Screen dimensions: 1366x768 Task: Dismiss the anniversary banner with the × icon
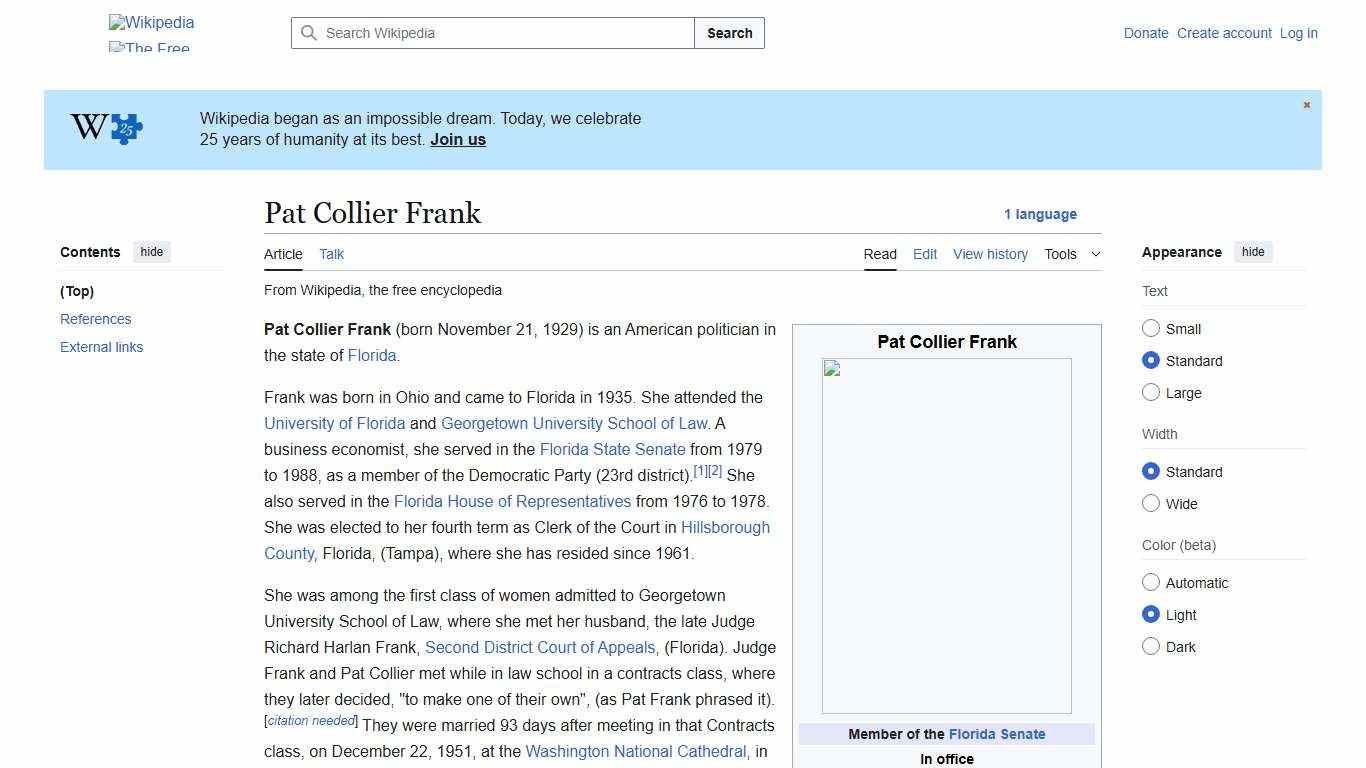click(x=1306, y=104)
